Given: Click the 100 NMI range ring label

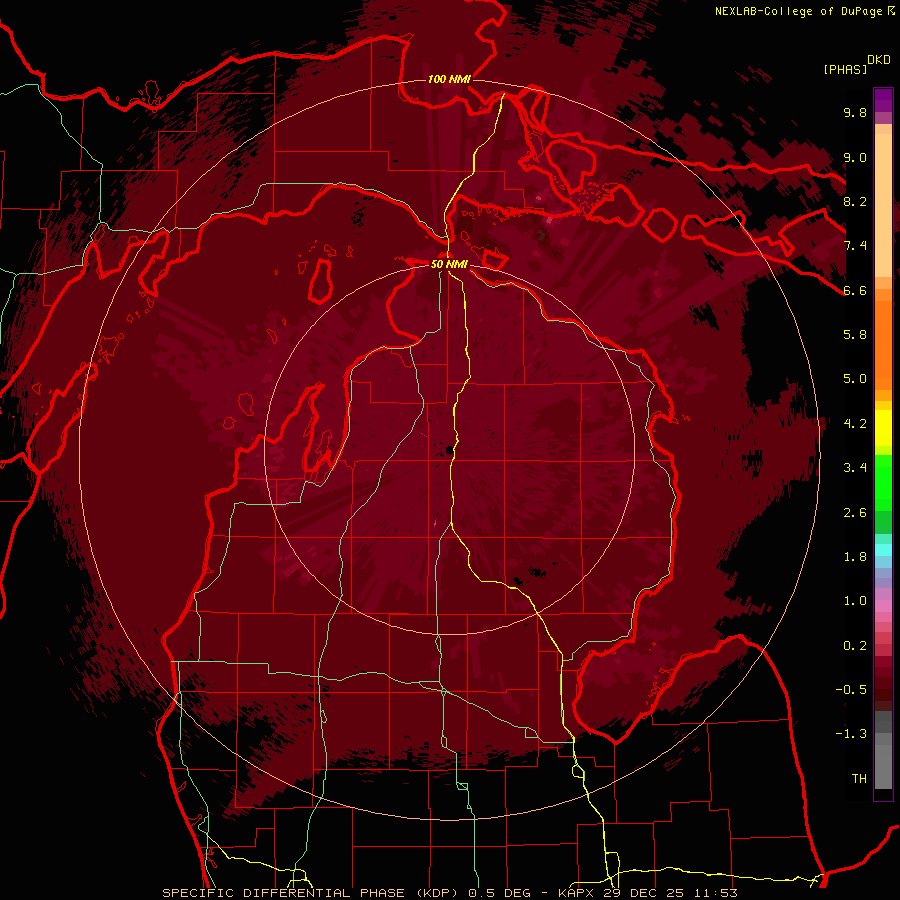Looking at the screenshot, I should coord(449,79).
